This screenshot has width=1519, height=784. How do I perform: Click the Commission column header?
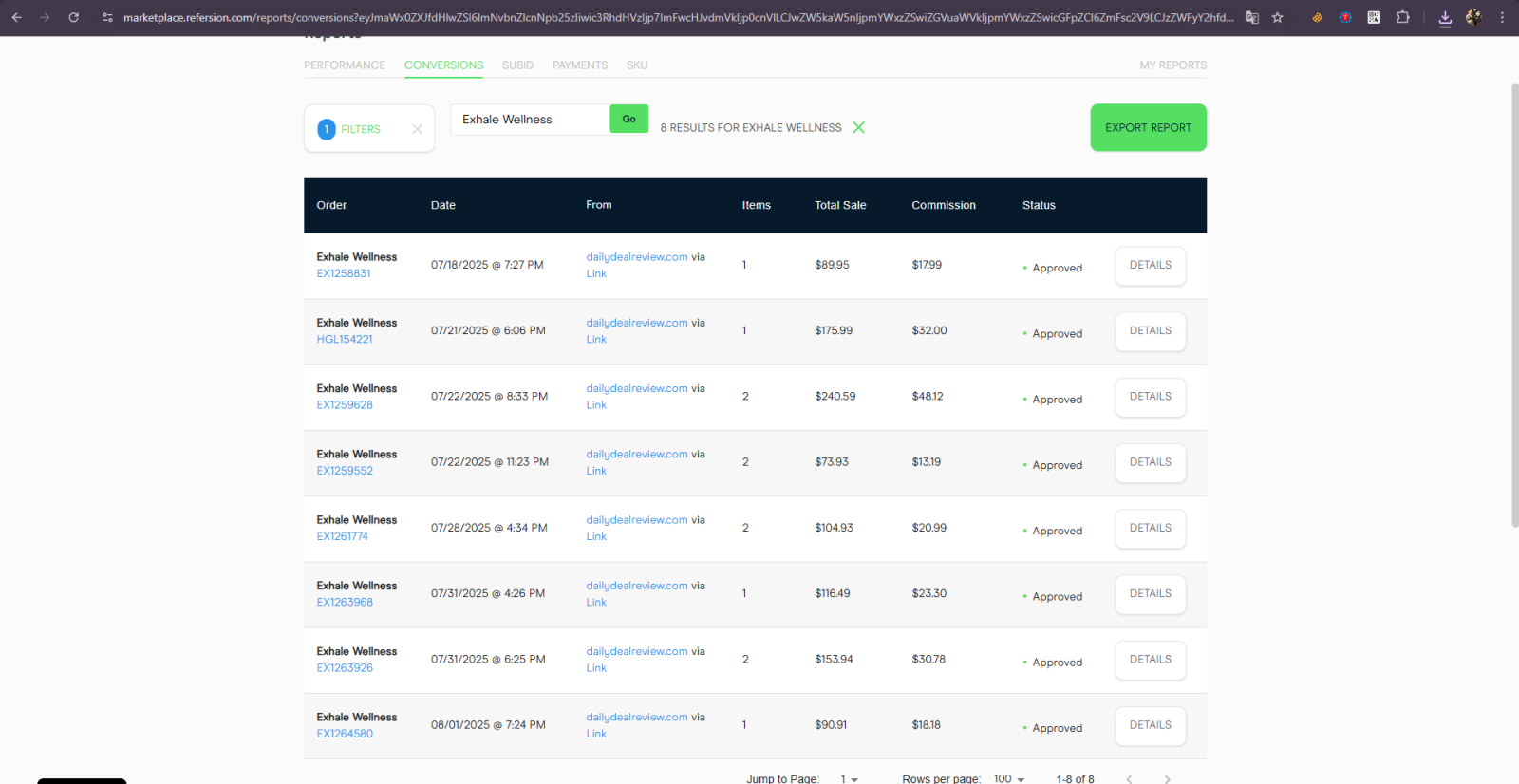(x=944, y=205)
